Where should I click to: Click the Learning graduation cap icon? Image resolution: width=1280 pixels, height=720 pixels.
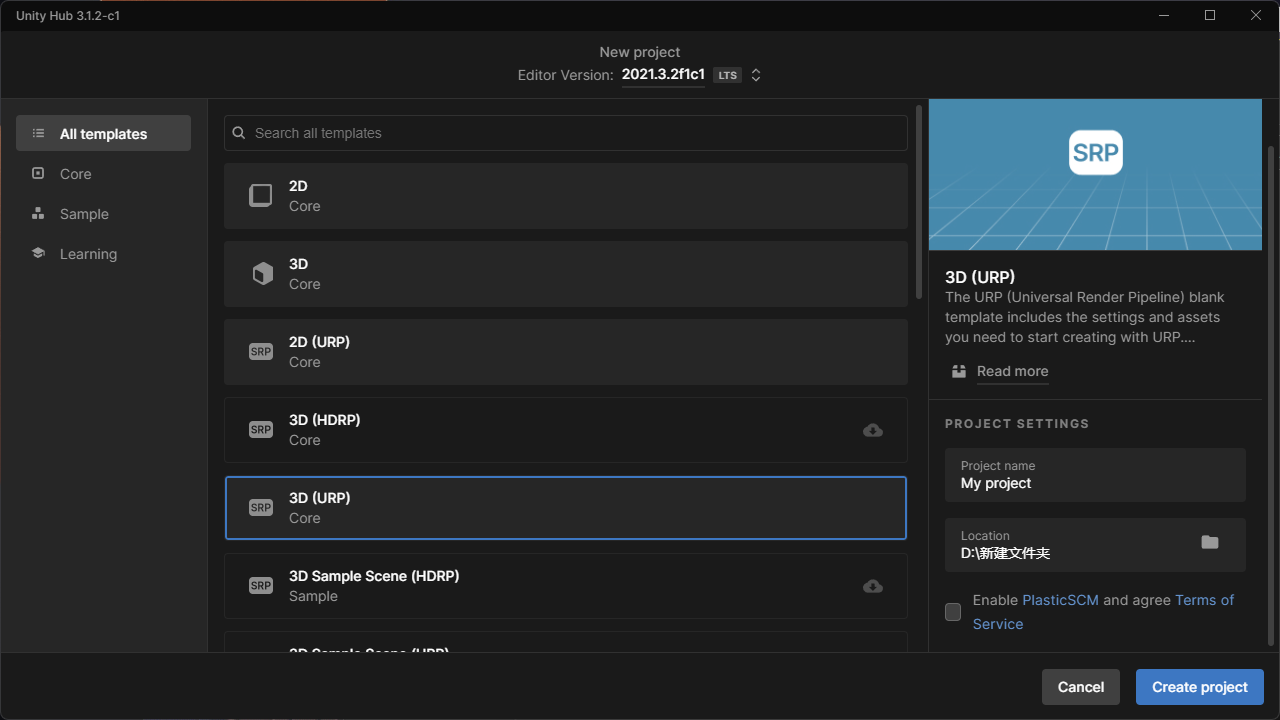38,253
